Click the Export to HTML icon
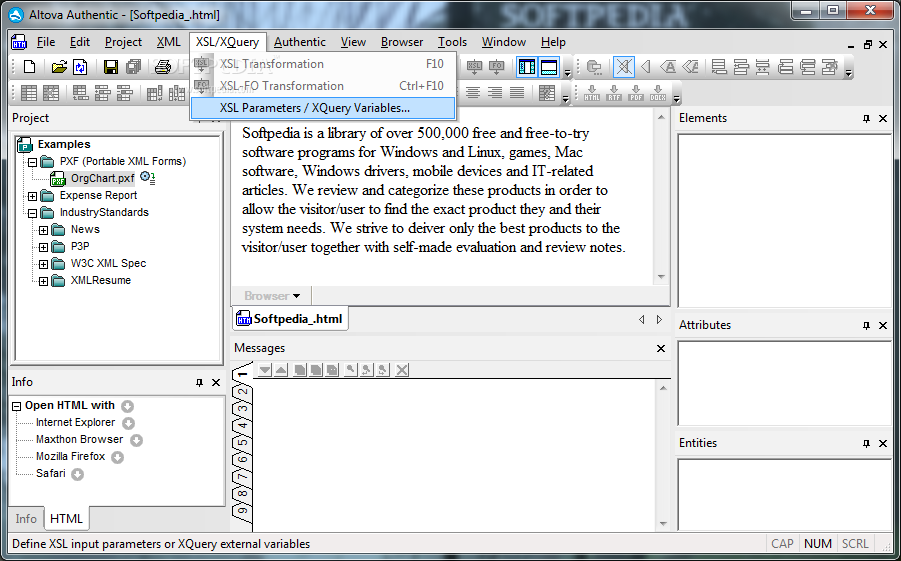901x561 pixels. coord(592,93)
